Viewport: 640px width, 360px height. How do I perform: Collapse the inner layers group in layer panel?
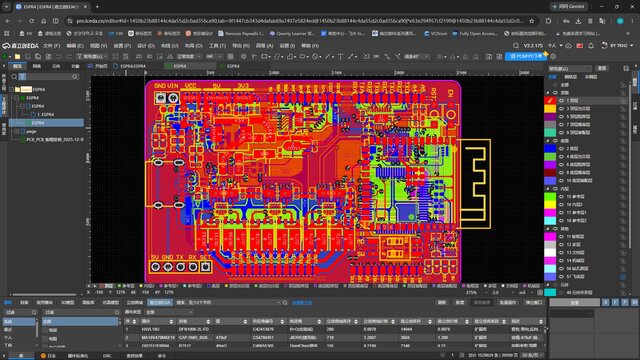coord(548,189)
